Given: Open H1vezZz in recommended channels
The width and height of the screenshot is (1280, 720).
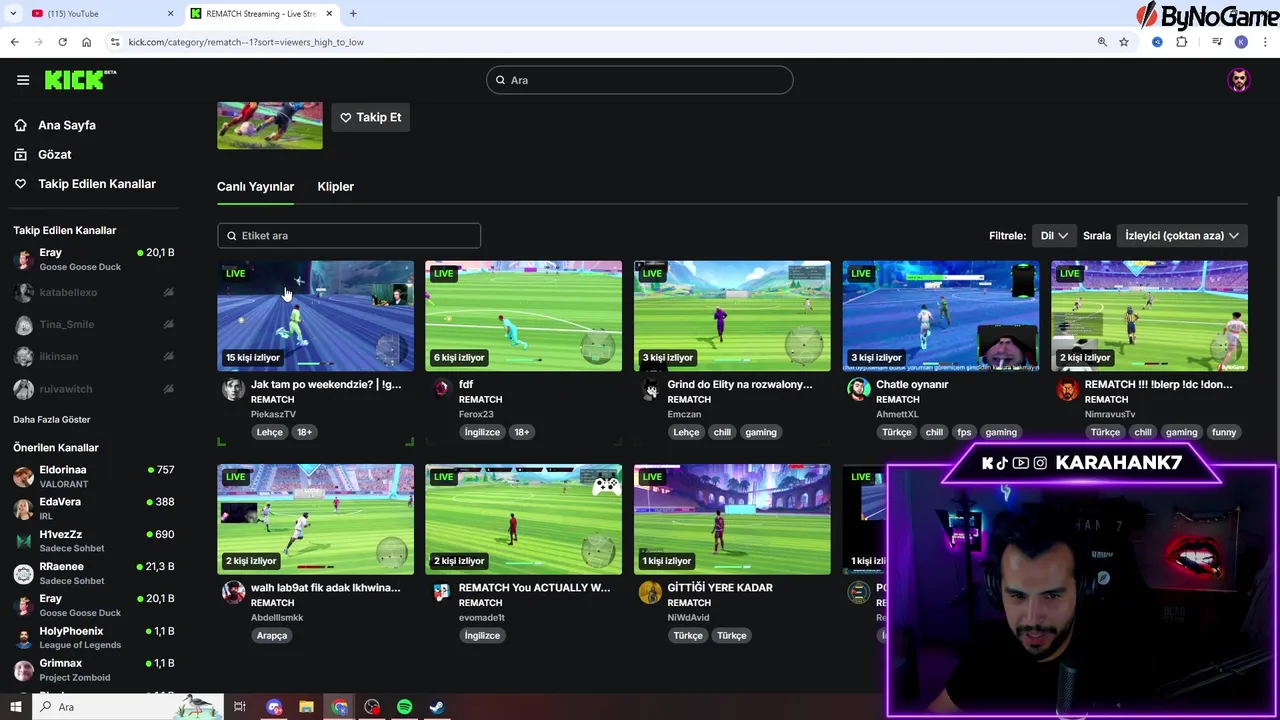Looking at the screenshot, I should coord(94,540).
